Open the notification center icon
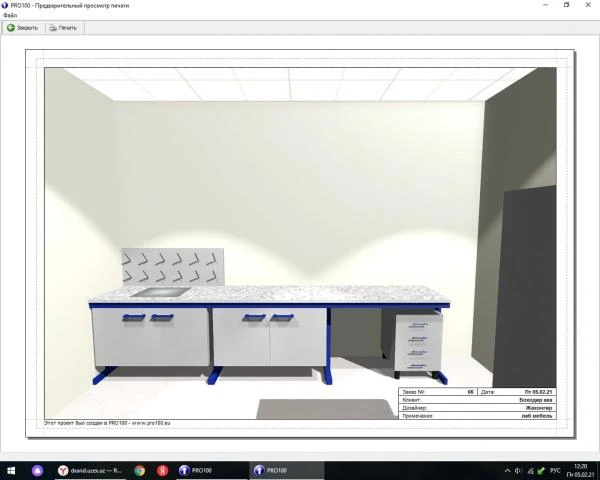 click(596, 469)
